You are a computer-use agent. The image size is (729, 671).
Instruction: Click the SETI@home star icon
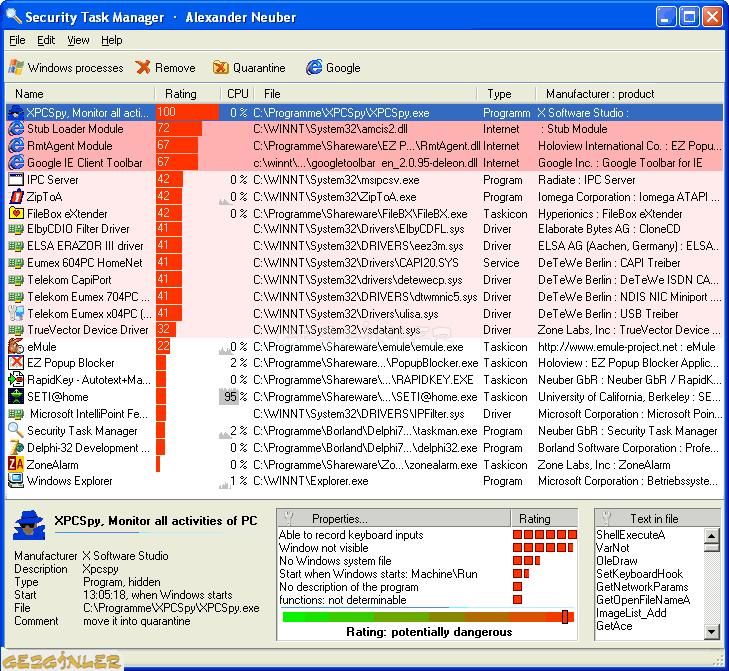click(x=16, y=397)
